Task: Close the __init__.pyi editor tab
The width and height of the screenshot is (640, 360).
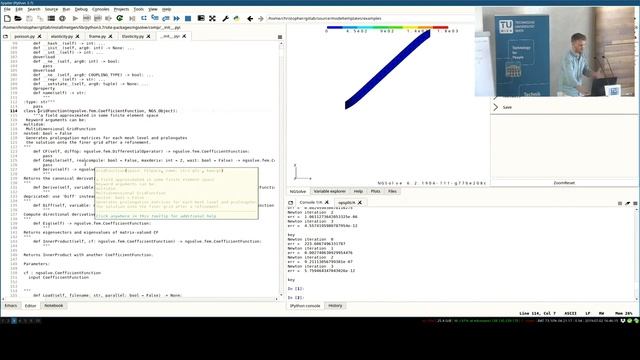Action: tap(184, 36)
